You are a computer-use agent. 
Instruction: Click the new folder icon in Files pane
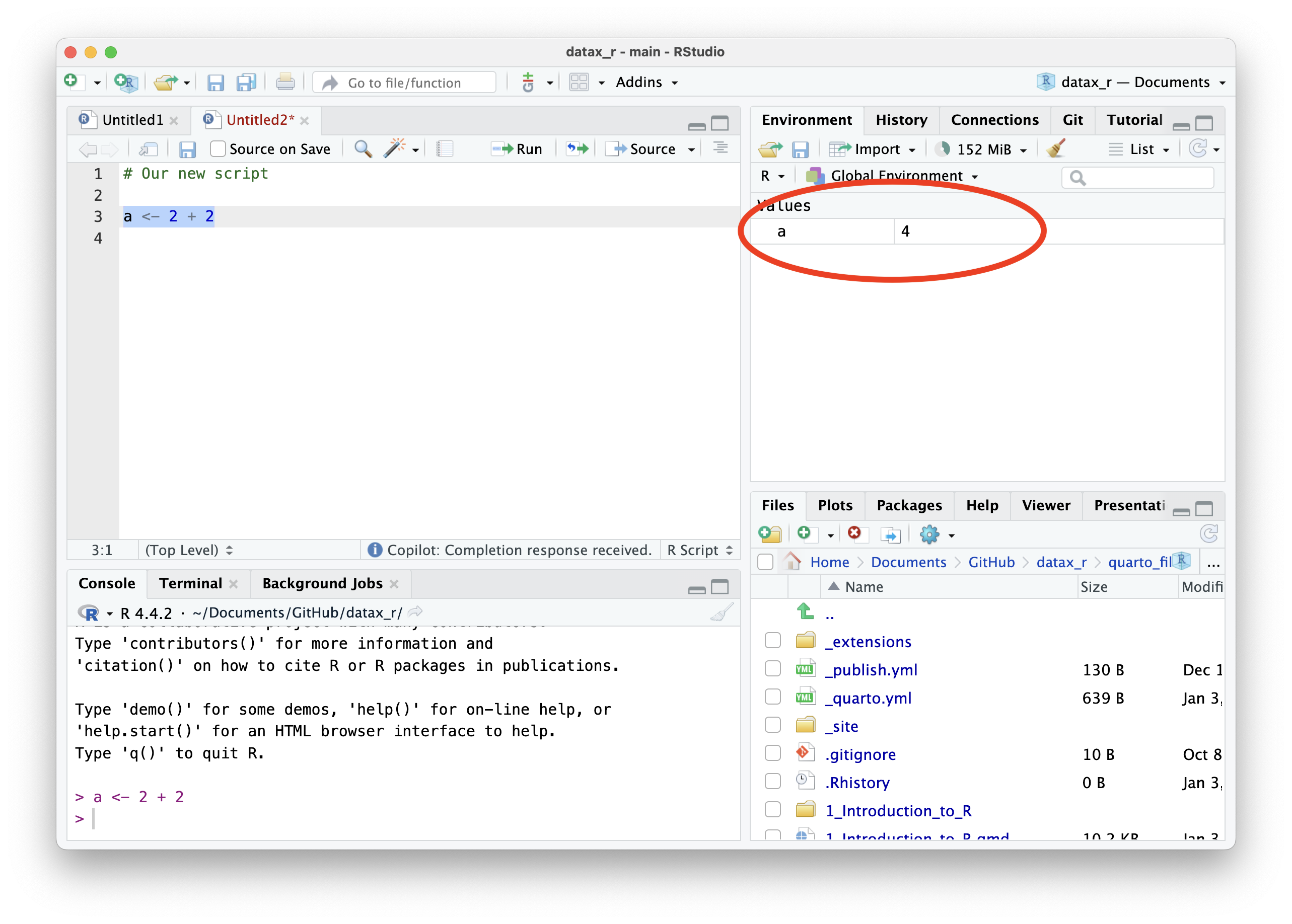[770, 534]
